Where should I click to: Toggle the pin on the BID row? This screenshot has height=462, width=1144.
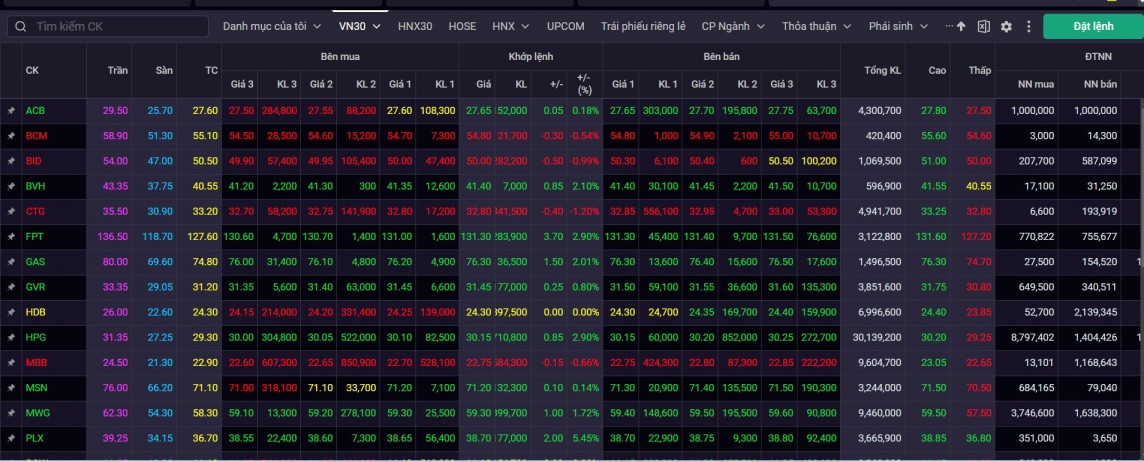11,160
